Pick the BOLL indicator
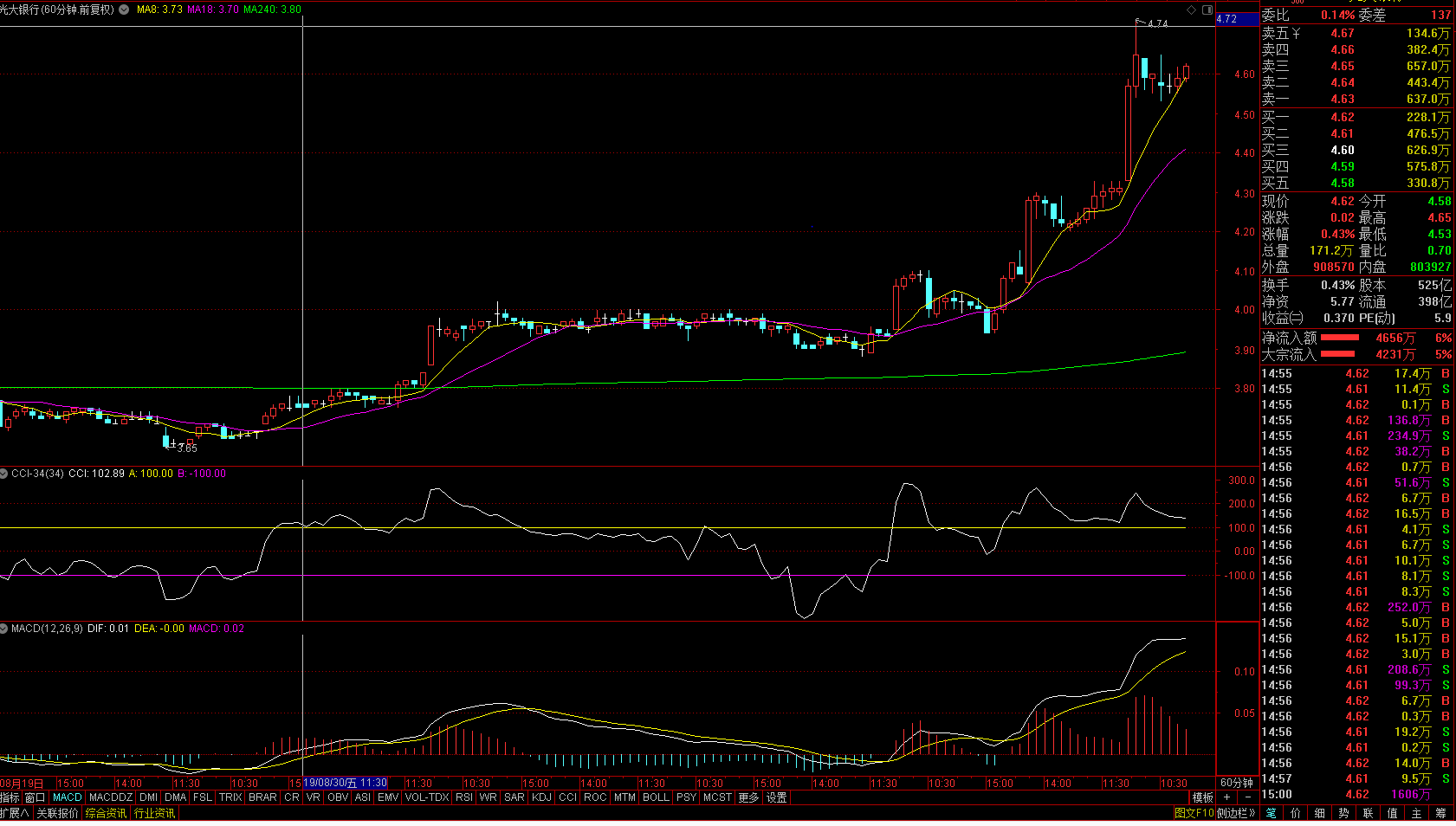 click(x=656, y=797)
